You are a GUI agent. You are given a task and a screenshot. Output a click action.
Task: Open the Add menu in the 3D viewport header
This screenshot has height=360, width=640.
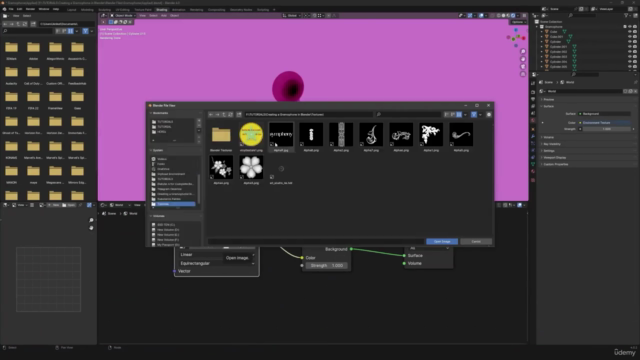[x=164, y=16]
